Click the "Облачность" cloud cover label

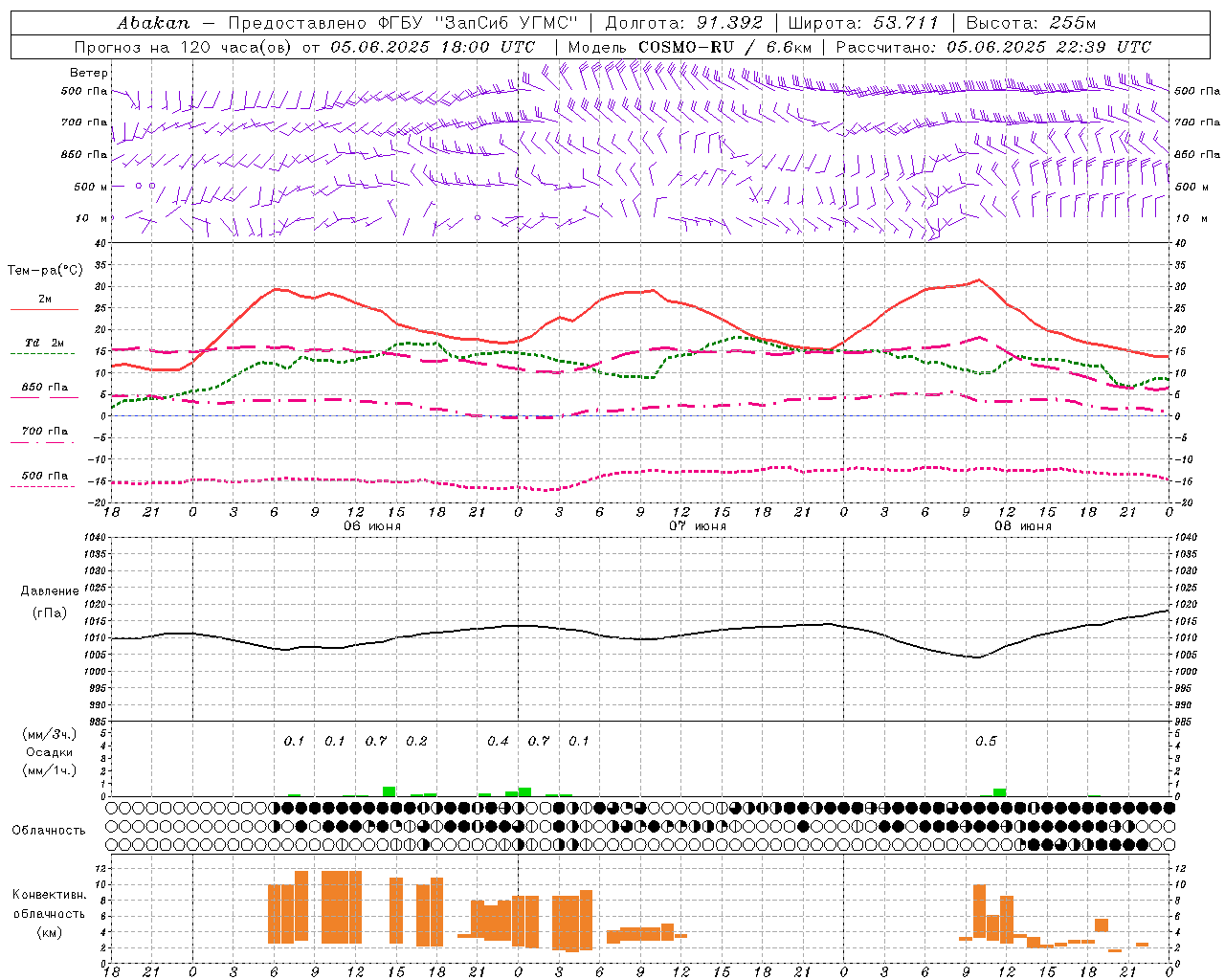[x=49, y=831]
